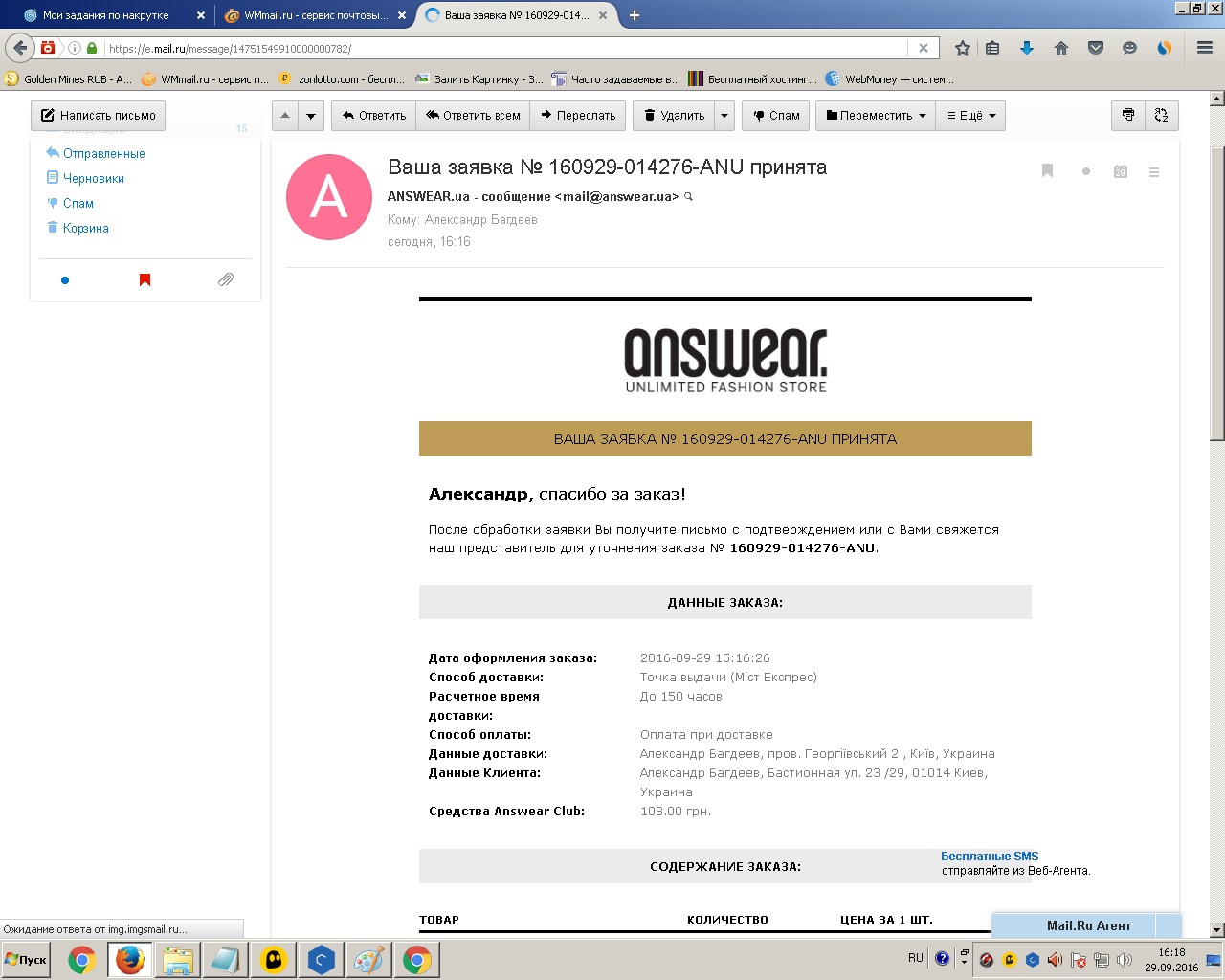Open Бесплатный хостинг bookmark
The image size is (1225, 980).
pyautogui.click(x=752, y=79)
